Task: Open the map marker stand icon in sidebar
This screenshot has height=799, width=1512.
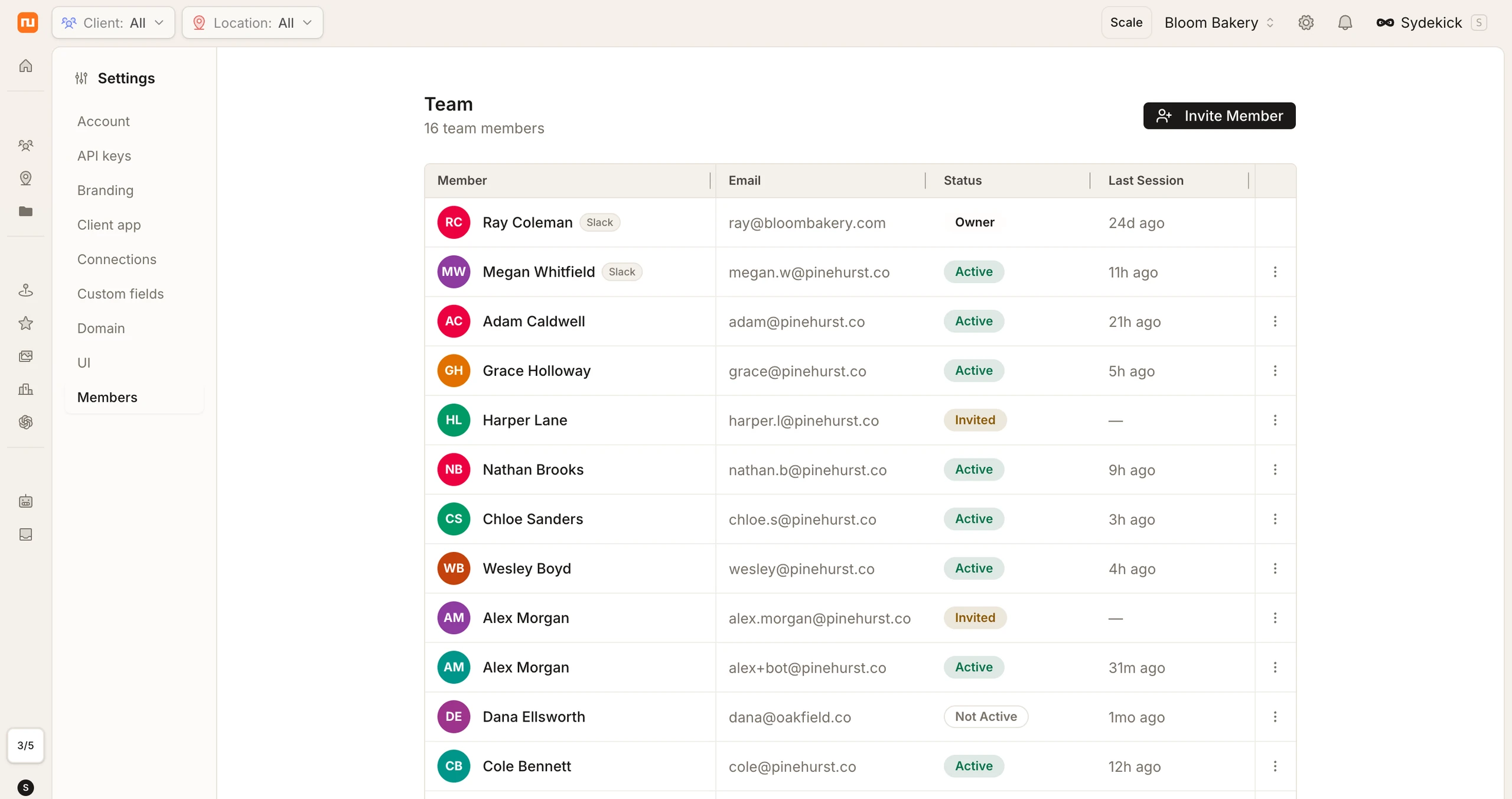Action: pos(25,290)
